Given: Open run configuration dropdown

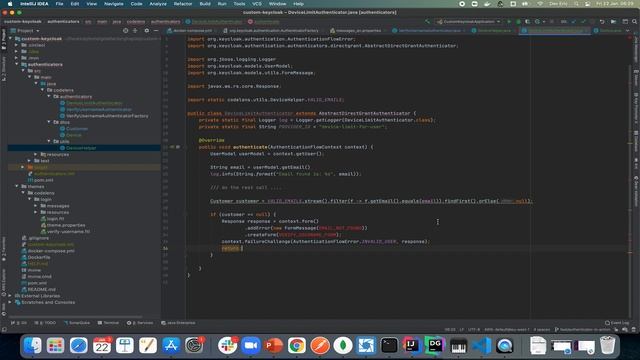Looking at the screenshot, I should coord(469,22).
